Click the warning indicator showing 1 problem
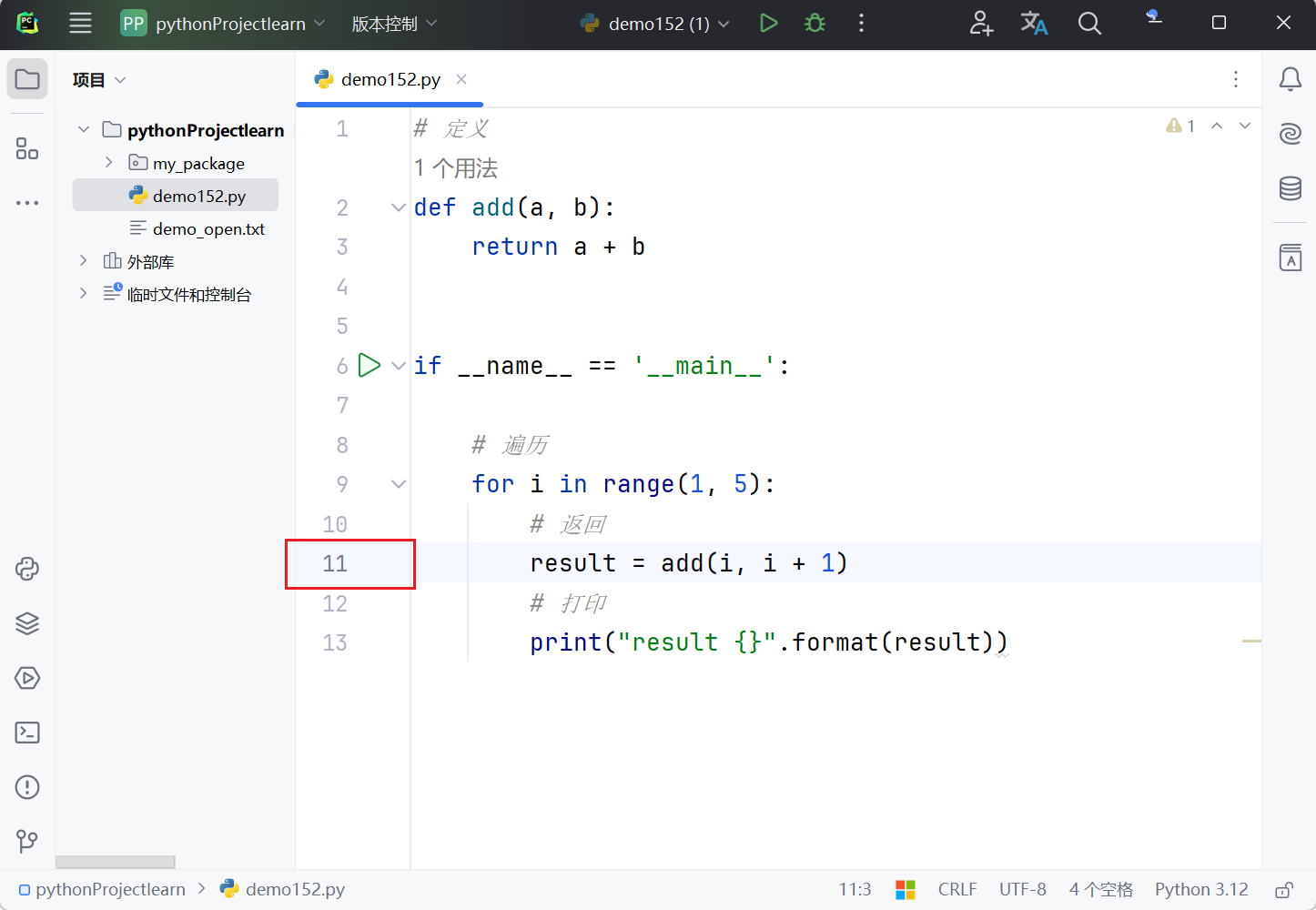The image size is (1316, 910). (x=1180, y=126)
